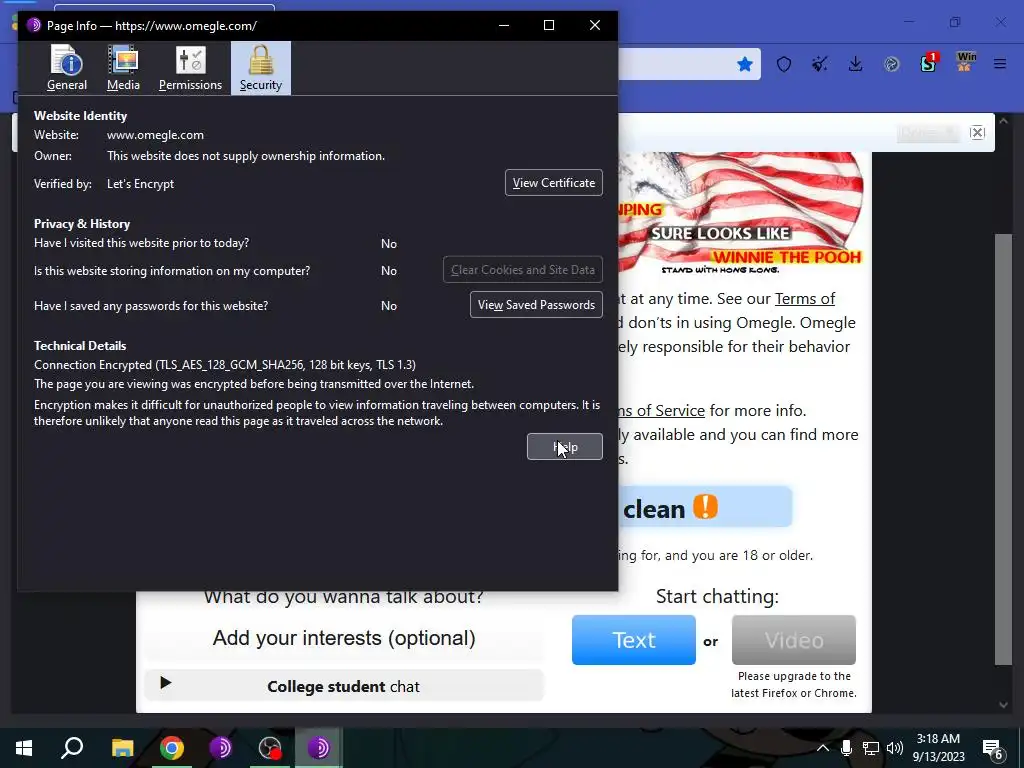Click the Win extension icon
This screenshot has height=768, width=1024.
pyautogui.click(x=965, y=62)
